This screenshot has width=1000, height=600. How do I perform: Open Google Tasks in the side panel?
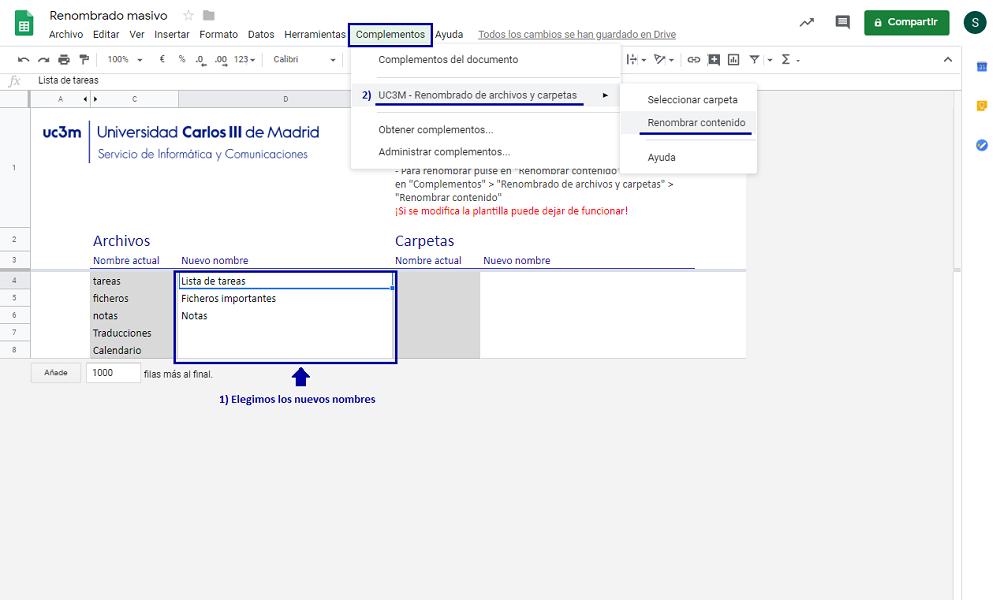[982, 145]
